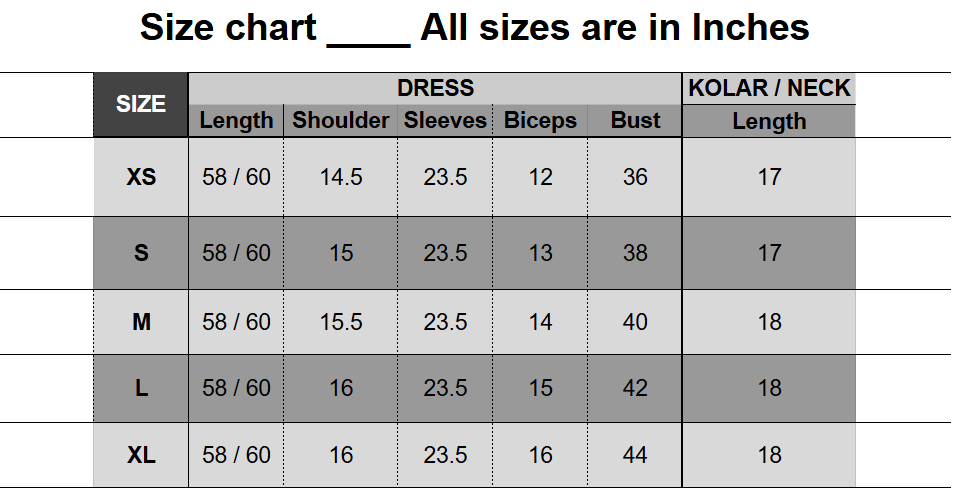Viewport: 957px width, 489px height.
Task: Select the Biceps column header
Action: 540,121
